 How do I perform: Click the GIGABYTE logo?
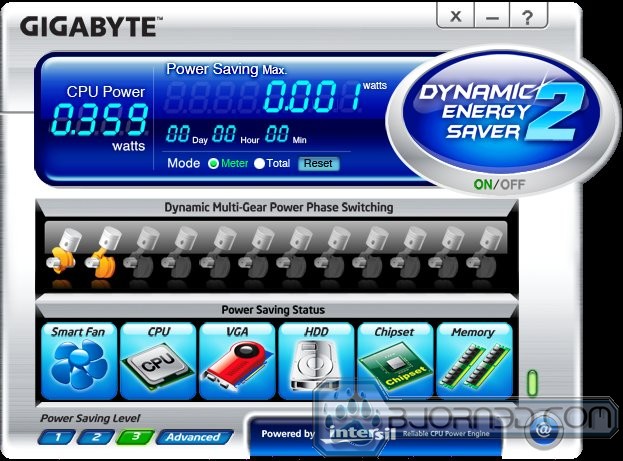click(91, 27)
